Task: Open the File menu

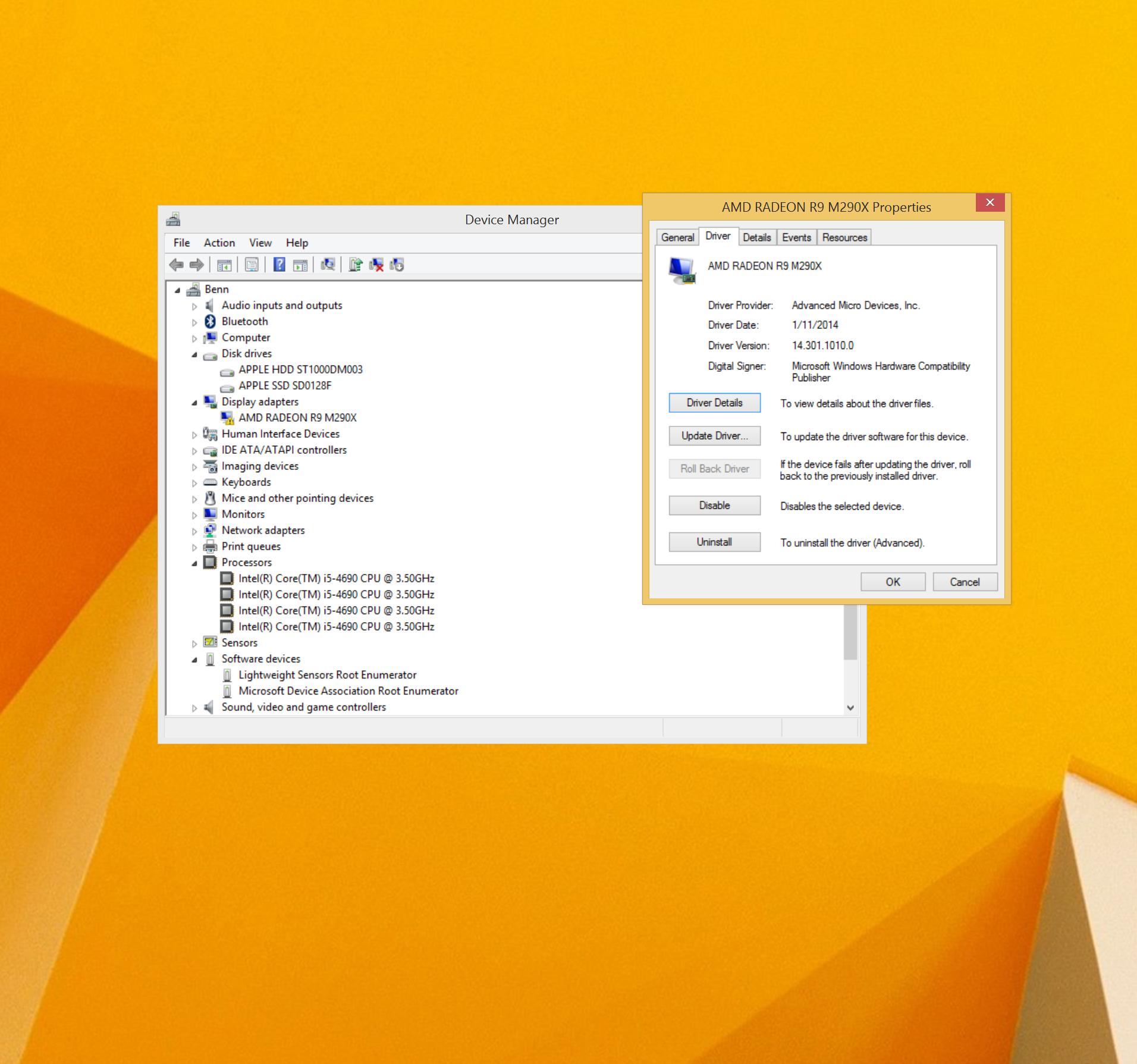Action: click(x=181, y=243)
